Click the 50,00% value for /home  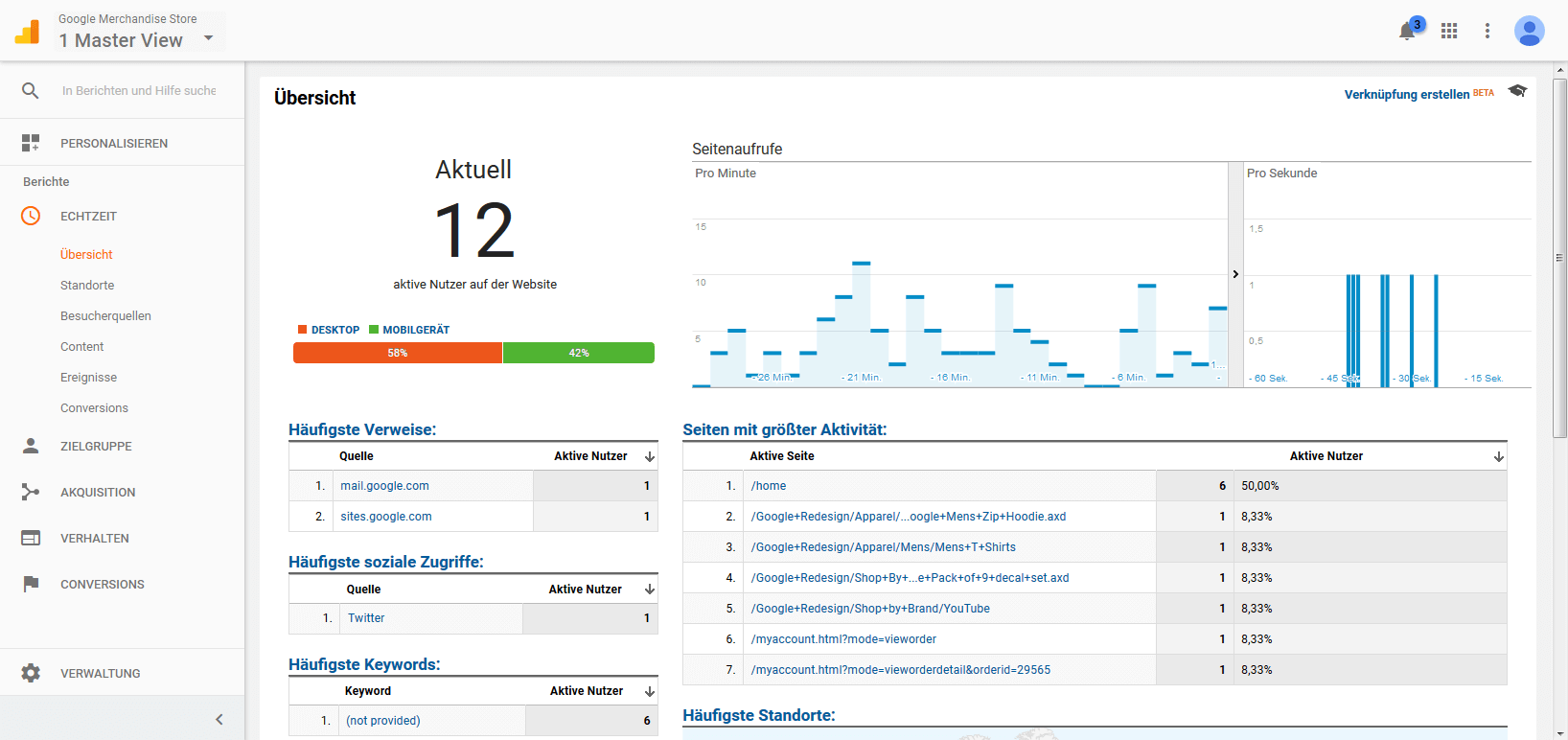(1260, 486)
